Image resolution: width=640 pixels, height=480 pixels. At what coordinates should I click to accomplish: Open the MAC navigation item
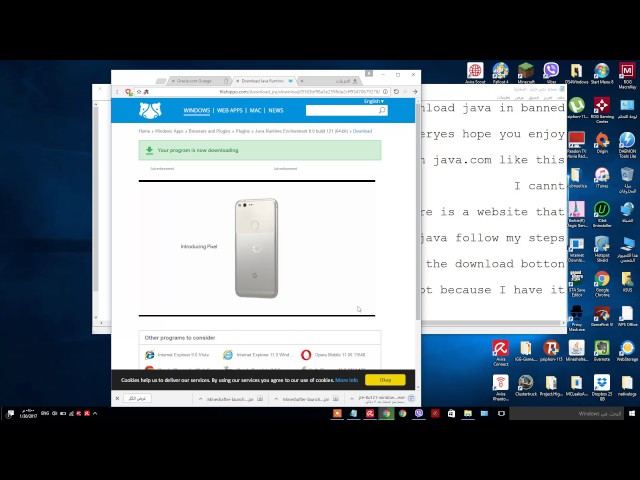coord(255,110)
